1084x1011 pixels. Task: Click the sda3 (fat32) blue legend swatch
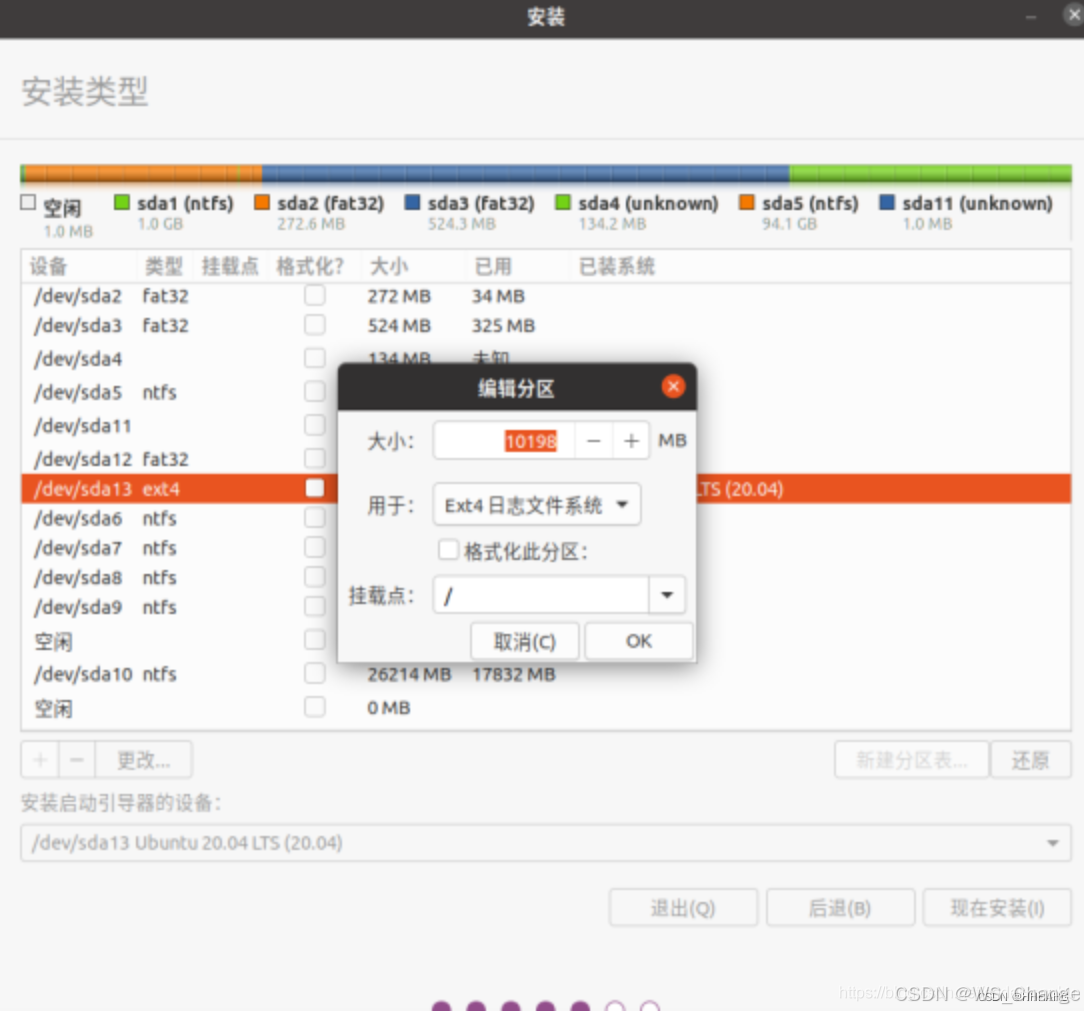412,202
